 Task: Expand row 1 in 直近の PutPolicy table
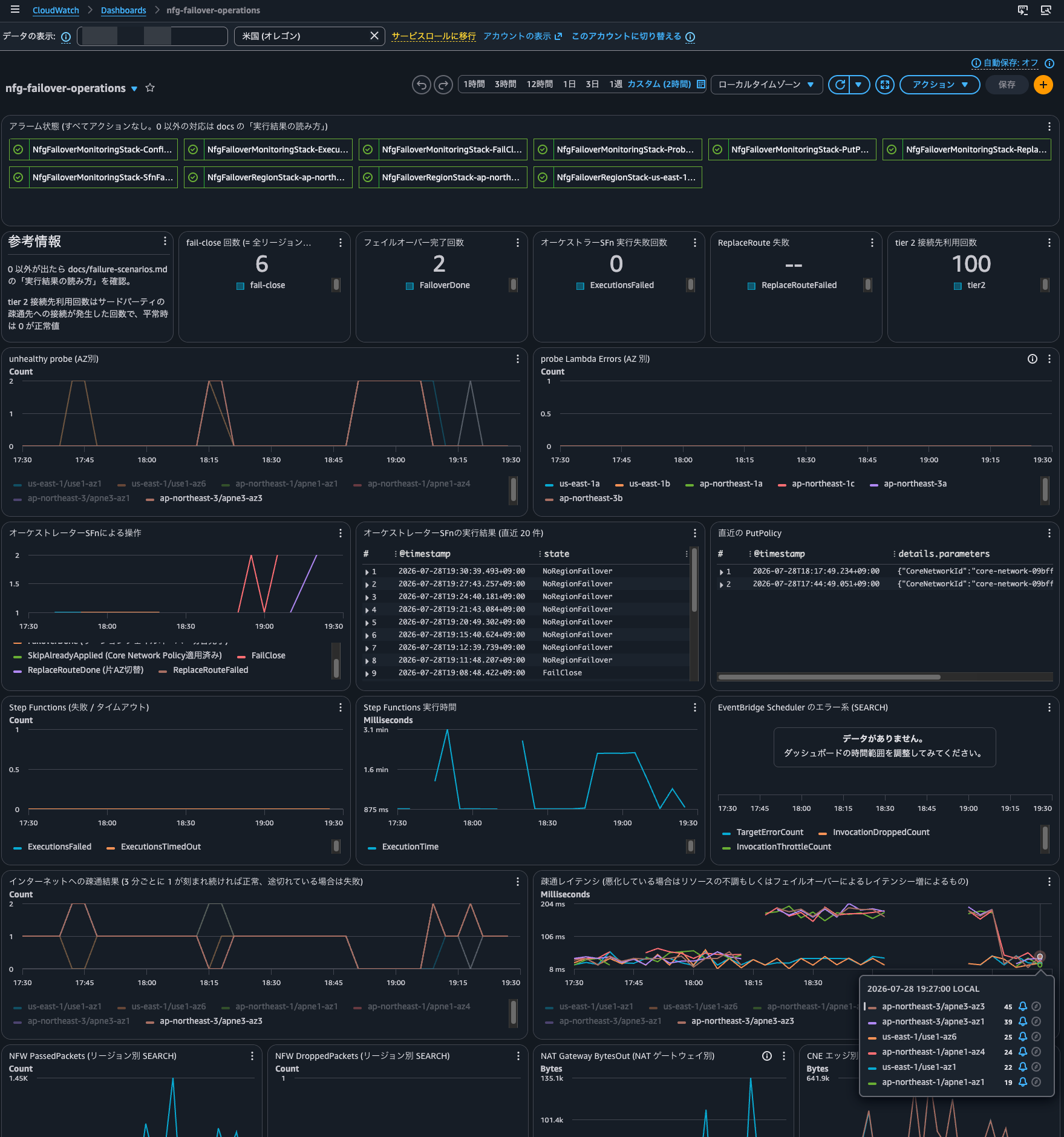(x=721, y=571)
